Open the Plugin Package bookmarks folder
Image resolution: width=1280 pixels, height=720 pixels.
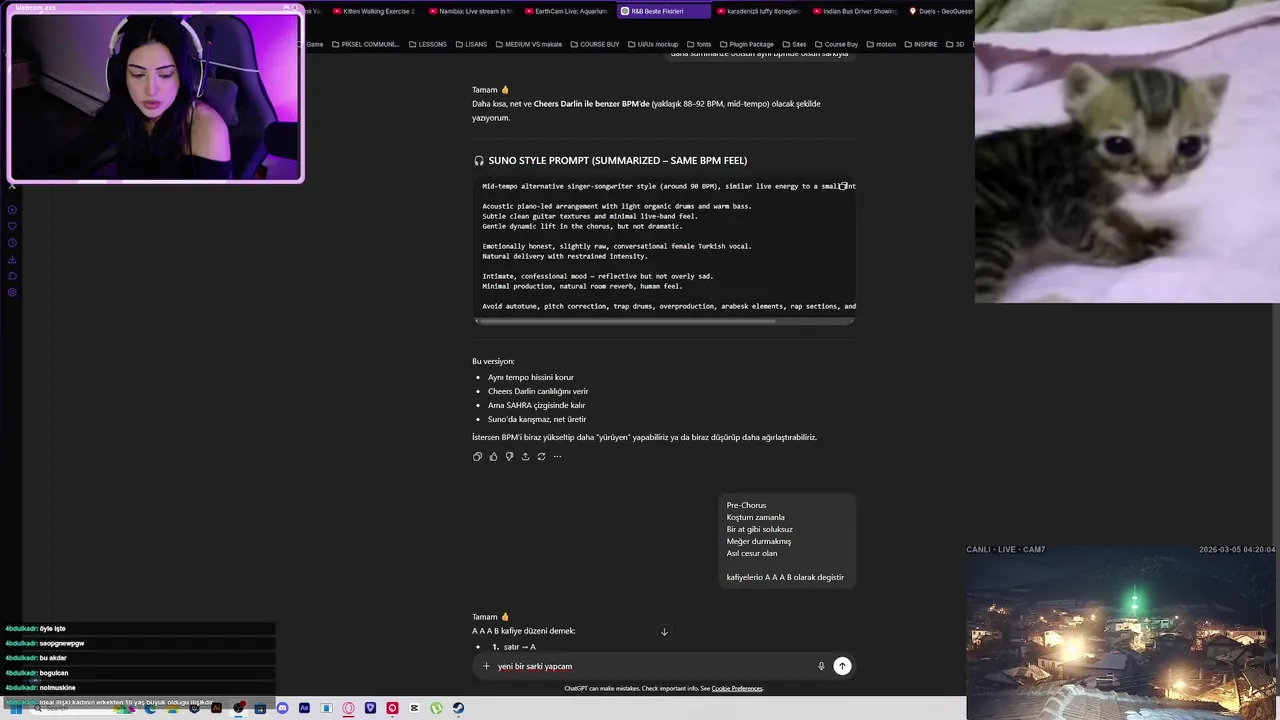pos(746,44)
